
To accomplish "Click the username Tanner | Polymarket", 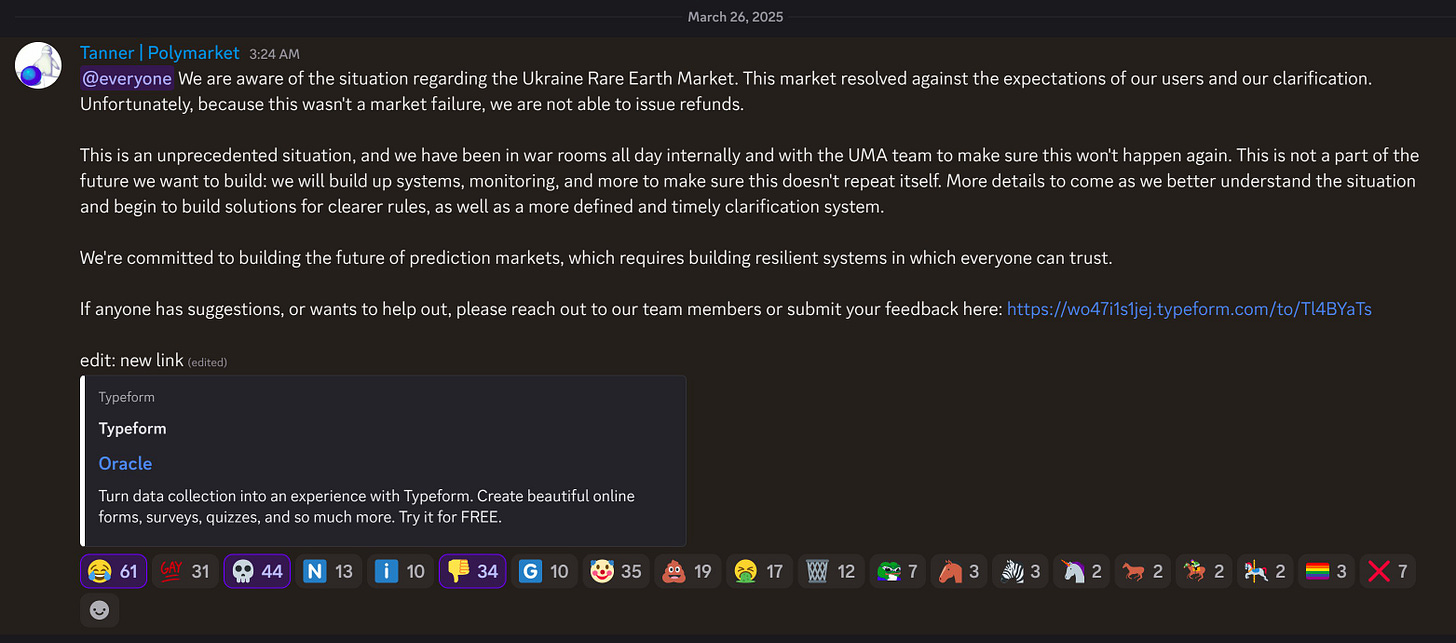I will pyautogui.click(x=160, y=53).
